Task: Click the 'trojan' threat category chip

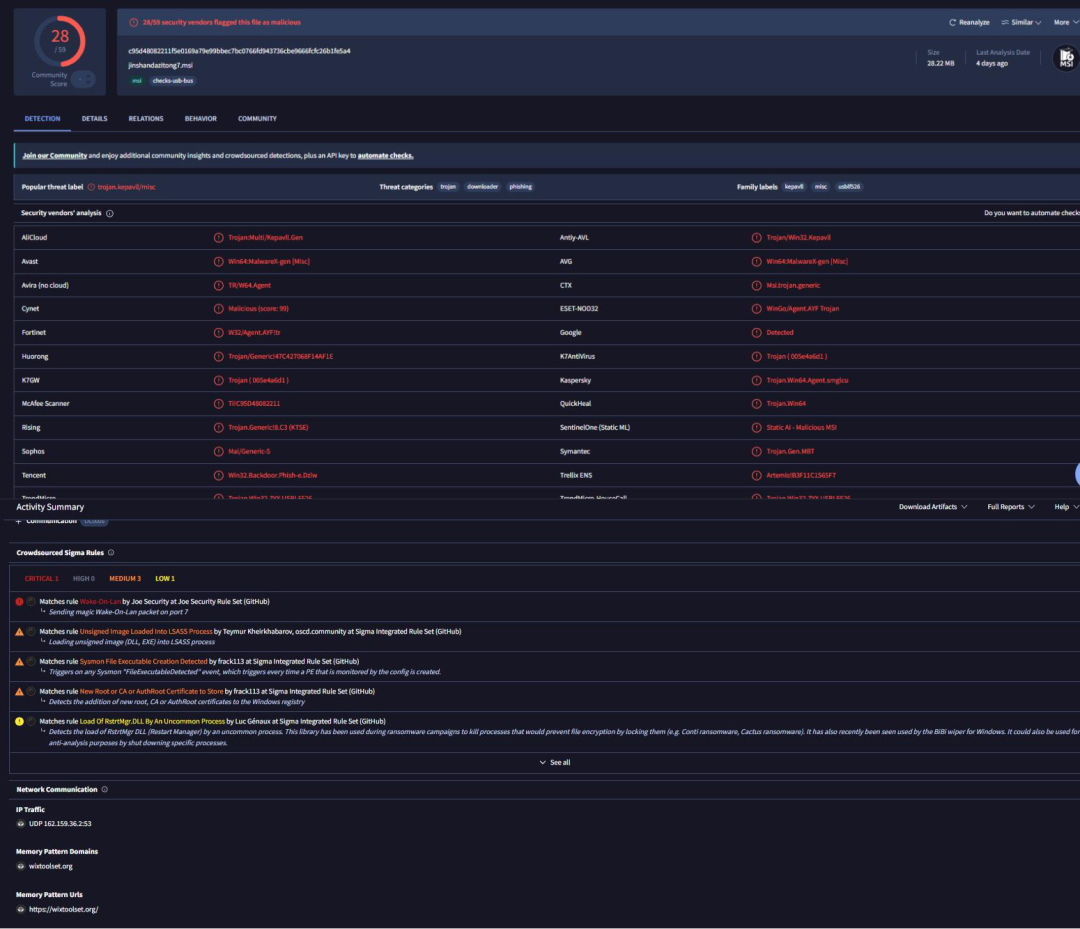Action: (448, 187)
